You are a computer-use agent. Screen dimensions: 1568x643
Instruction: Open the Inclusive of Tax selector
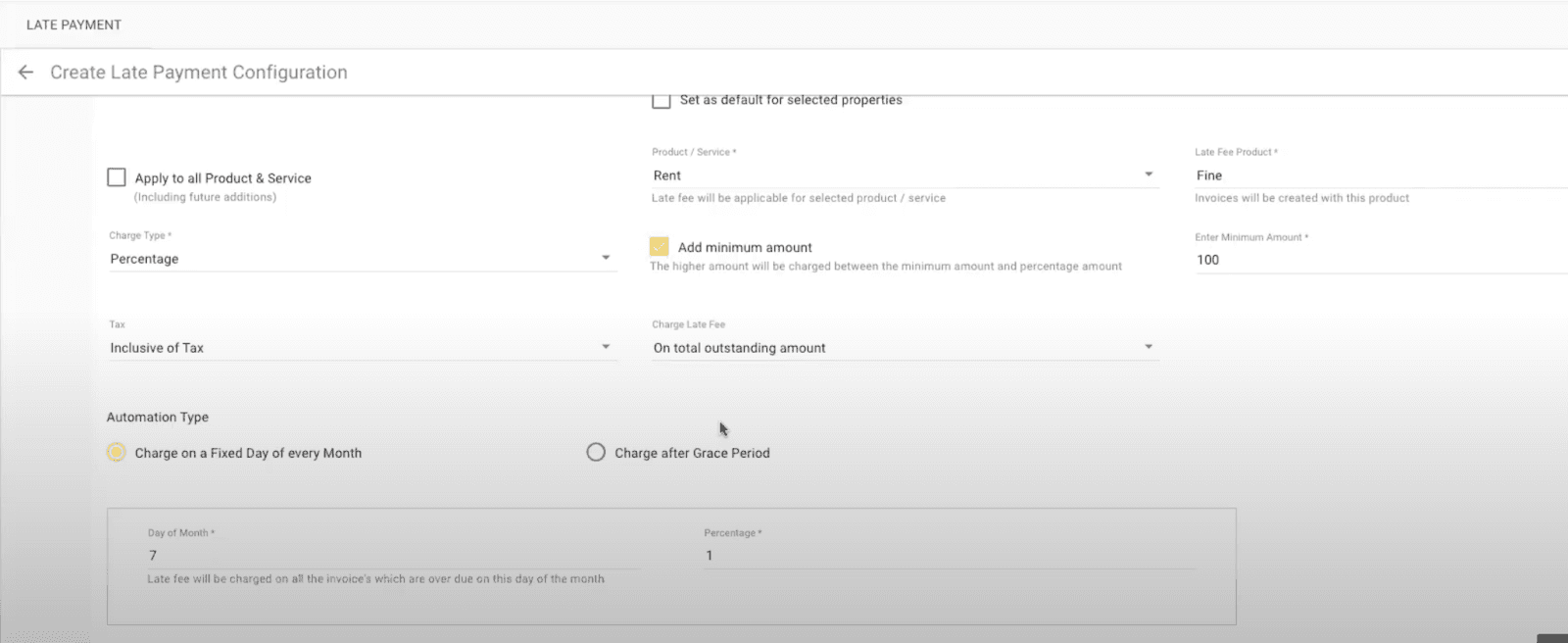tap(343, 348)
